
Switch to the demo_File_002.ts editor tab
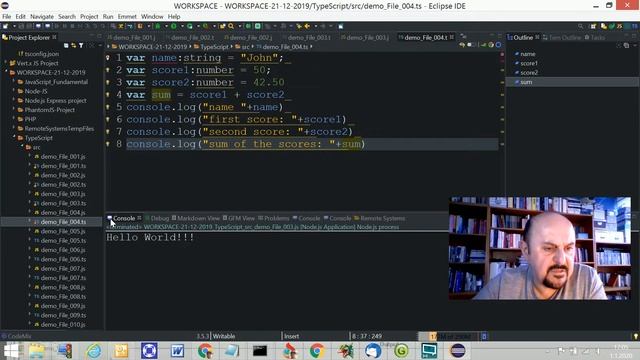tap(192, 37)
